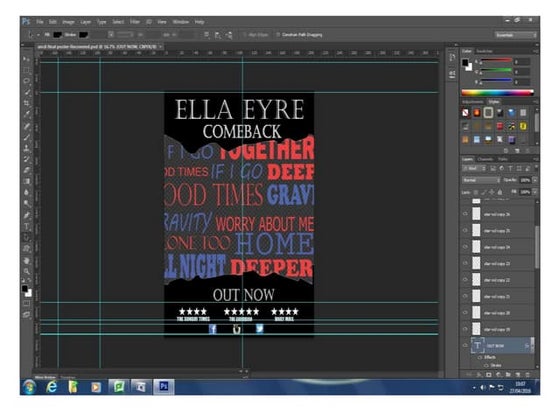Toggle Effects visibility under OUT NOW layer

[480, 357]
